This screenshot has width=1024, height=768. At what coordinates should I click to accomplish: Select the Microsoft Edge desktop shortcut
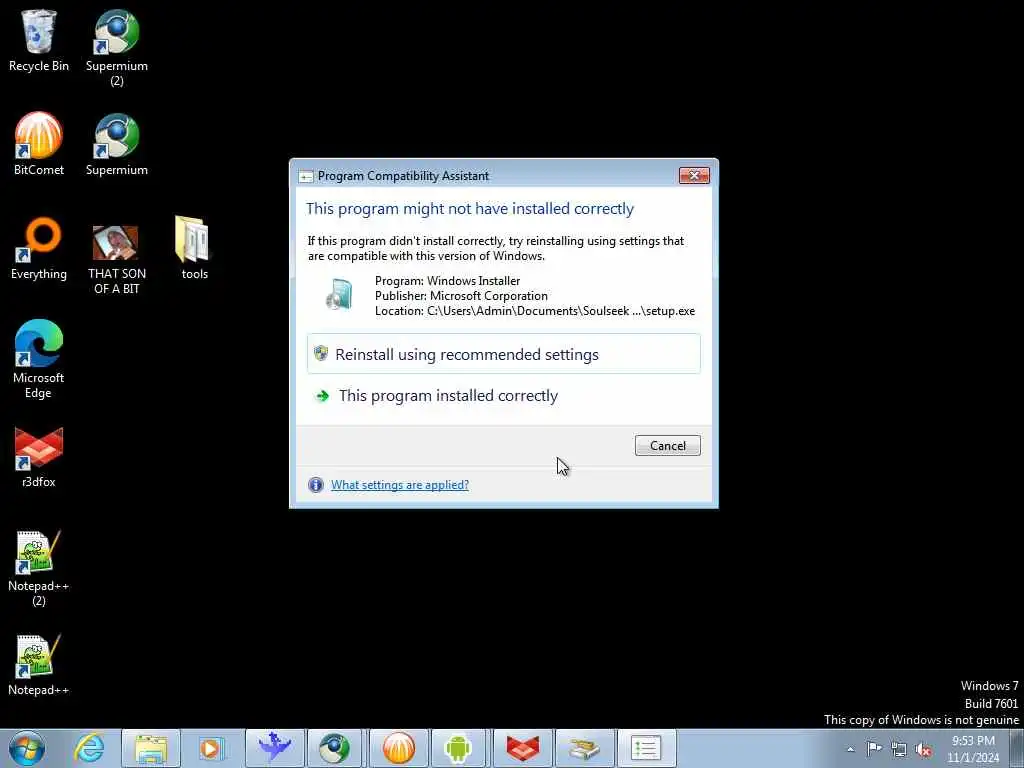39,359
